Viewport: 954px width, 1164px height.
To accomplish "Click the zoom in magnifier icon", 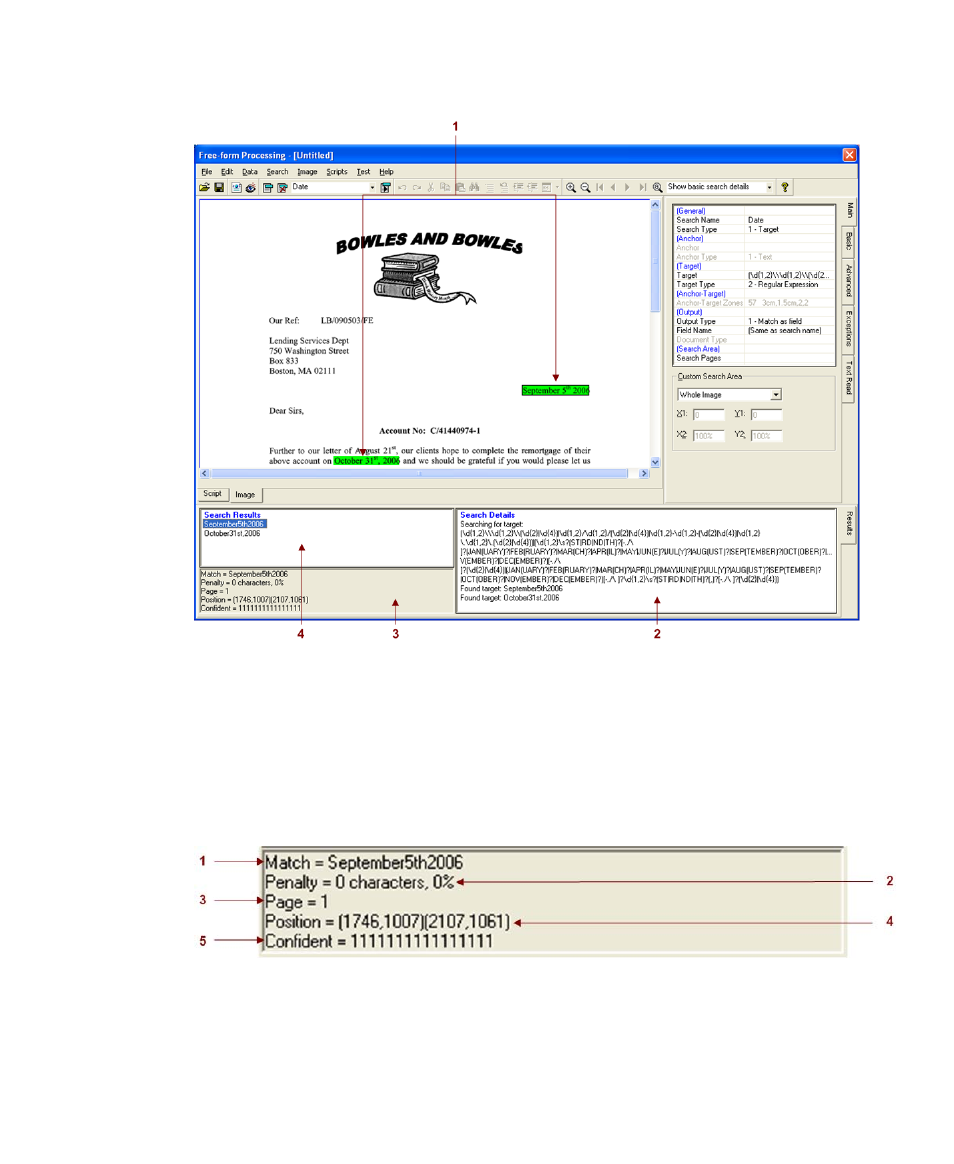I will [571, 188].
